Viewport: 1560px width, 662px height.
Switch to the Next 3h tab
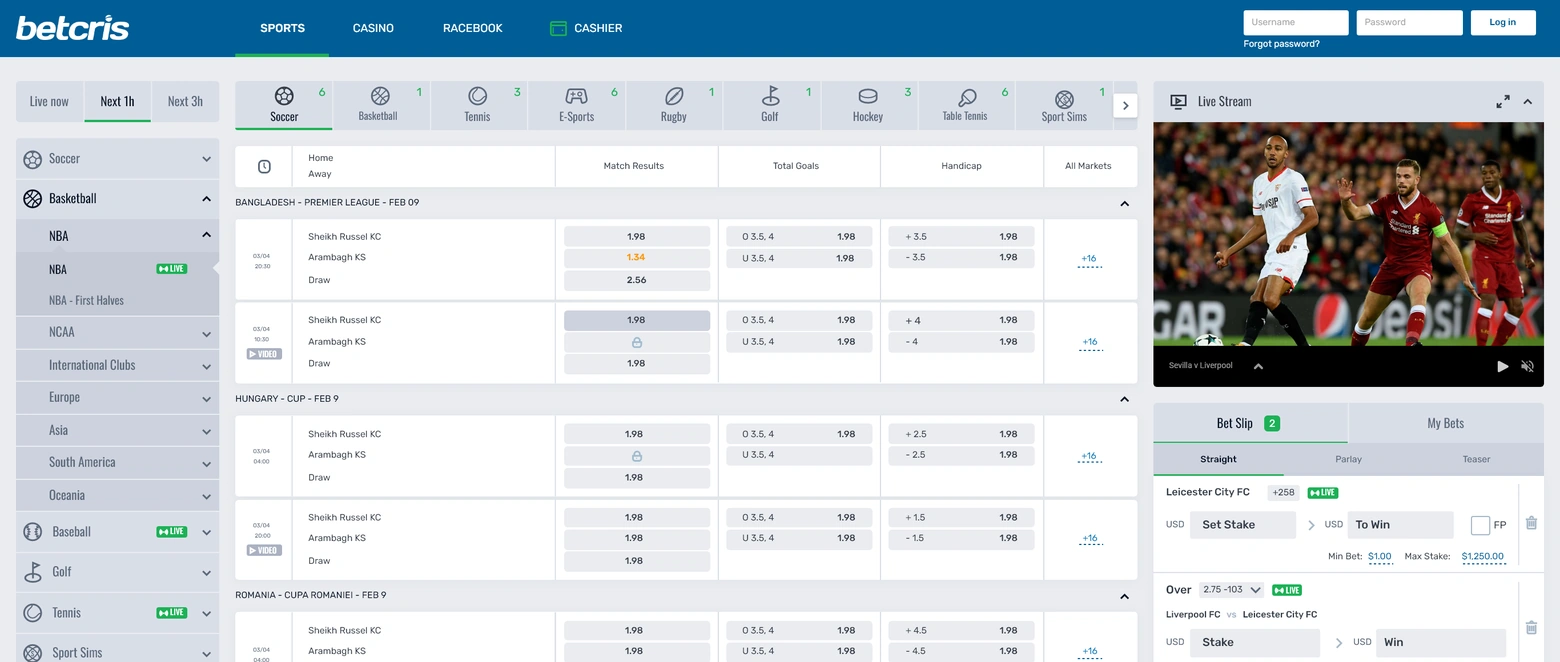pyautogui.click(x=185, y=101)
